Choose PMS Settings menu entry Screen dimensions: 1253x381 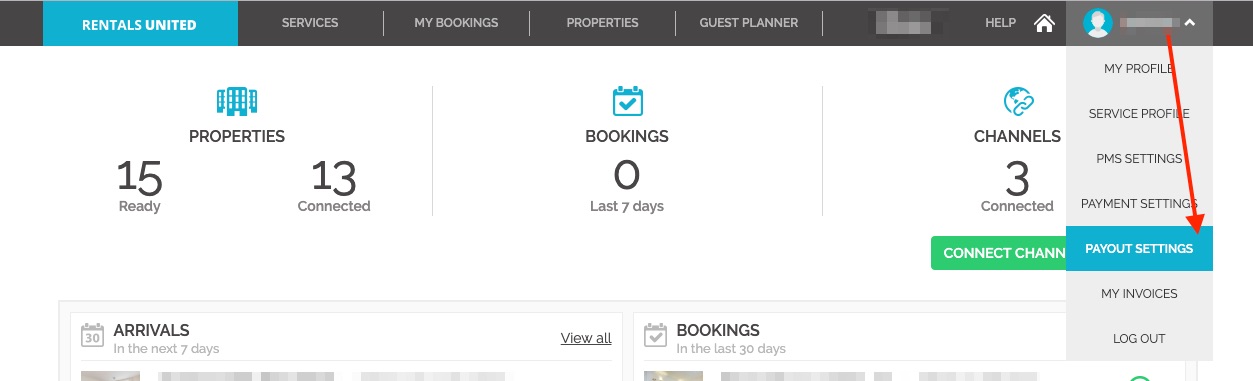click(1139, 159)
